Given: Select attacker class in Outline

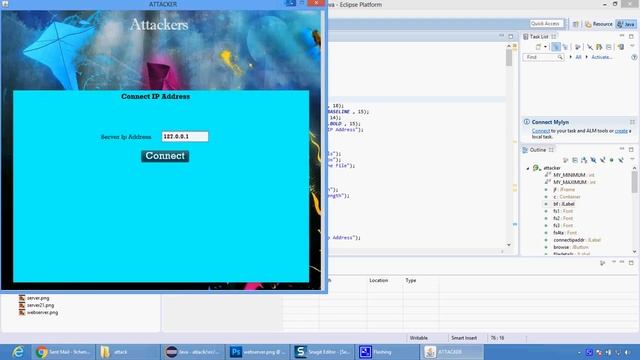Looking at the screenshot, I should [x=551, y=168].
